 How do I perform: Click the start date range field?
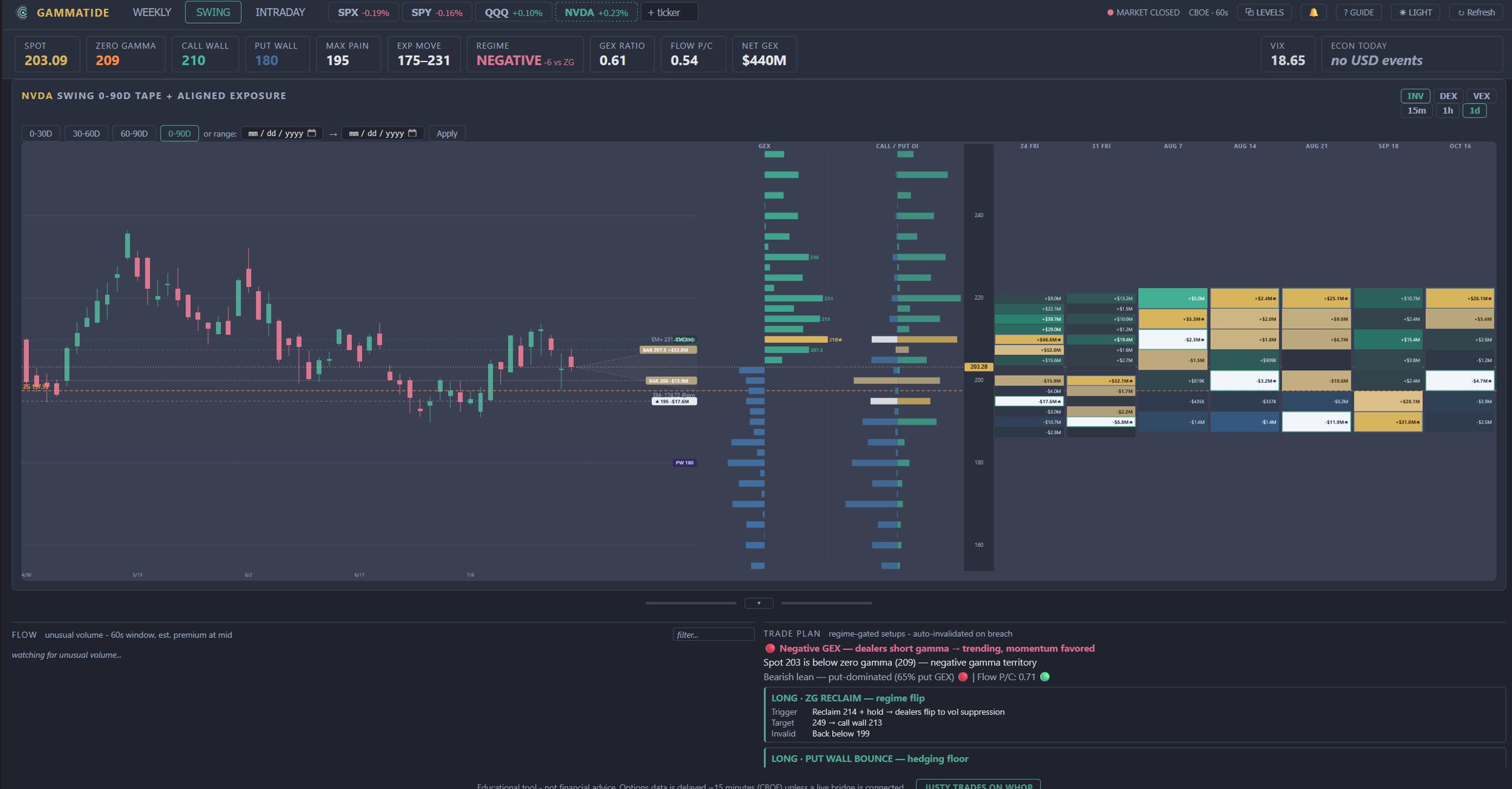282,133
